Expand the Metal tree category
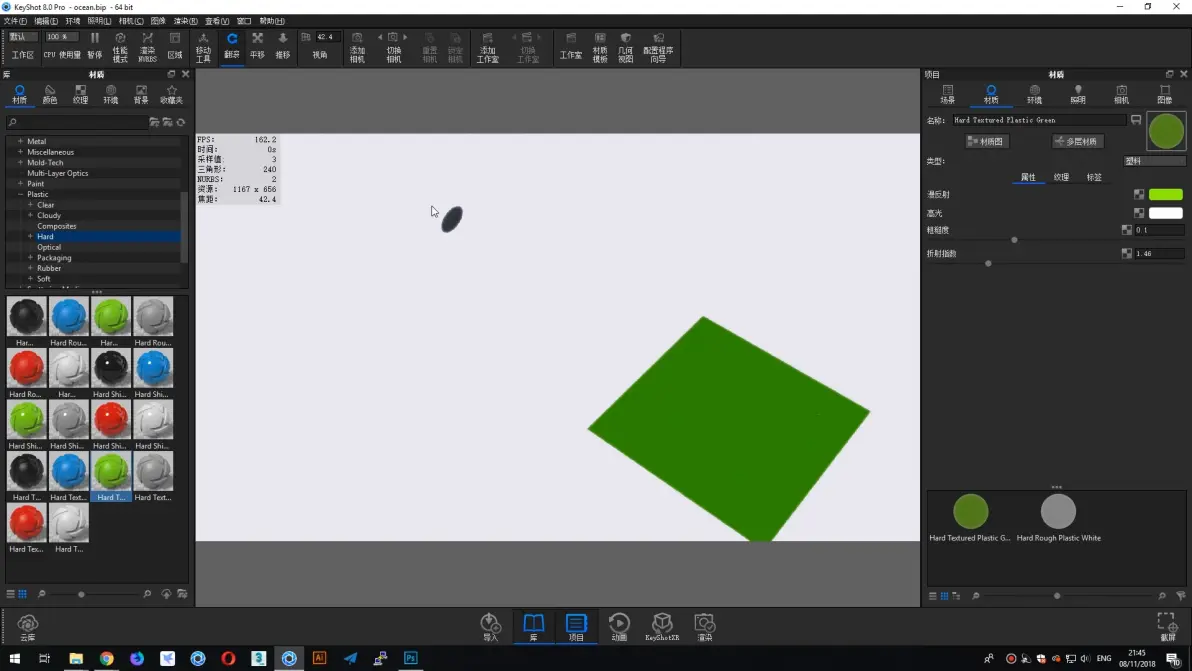1192x671 pixels. point(21,141)
